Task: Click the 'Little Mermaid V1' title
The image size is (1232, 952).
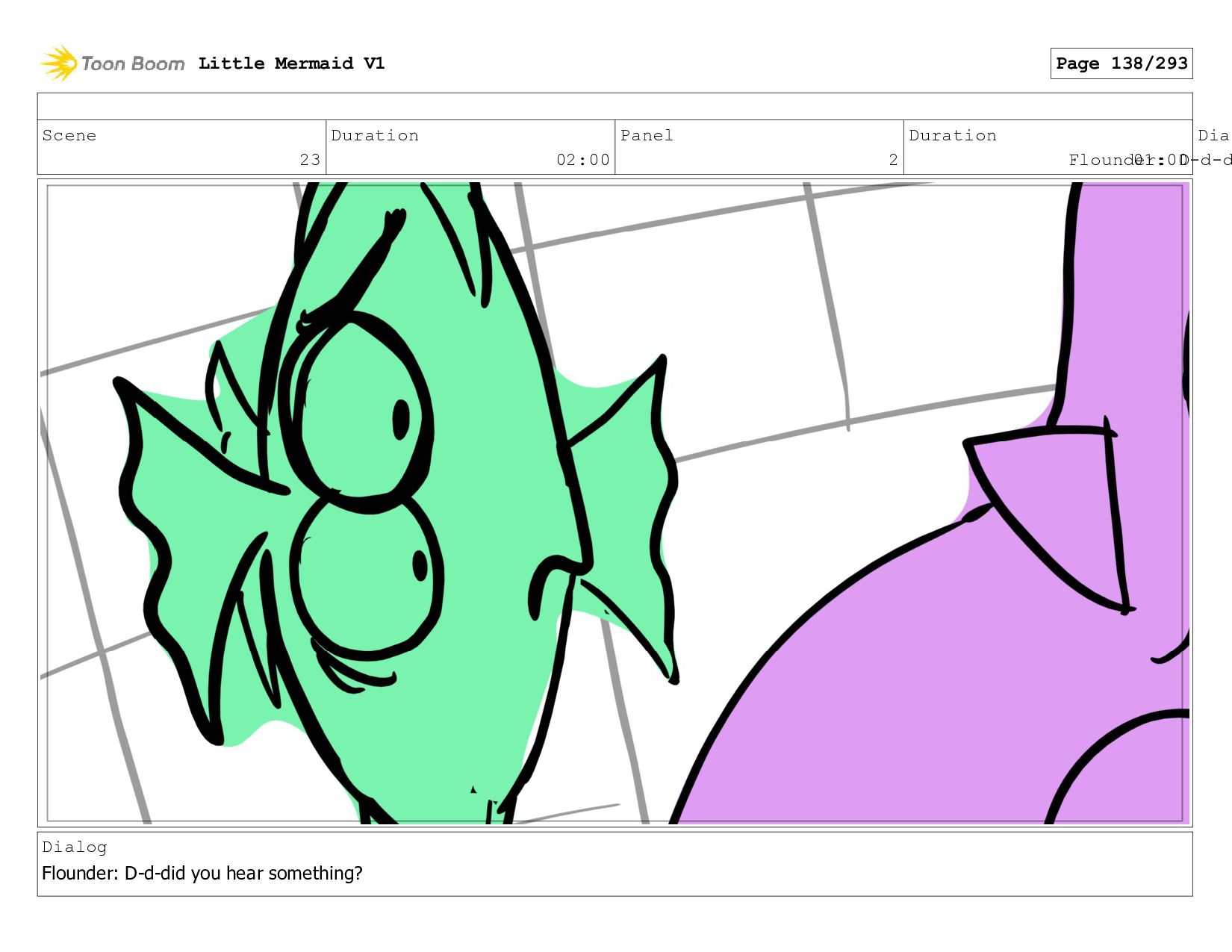Action: [x=292, y=63]
